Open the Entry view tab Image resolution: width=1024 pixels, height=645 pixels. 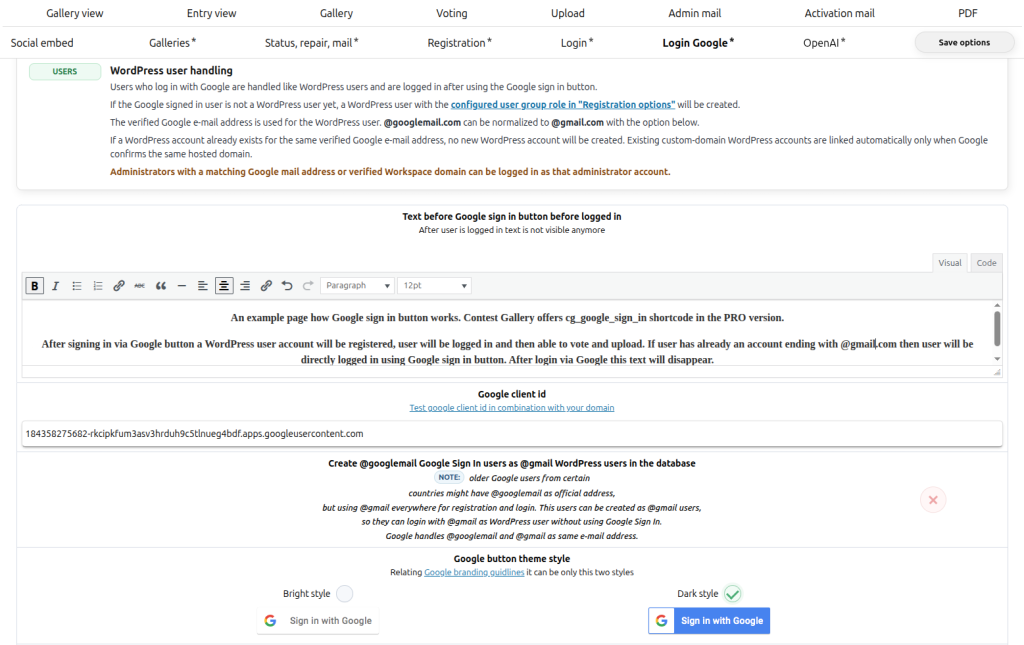coord(212,13)
